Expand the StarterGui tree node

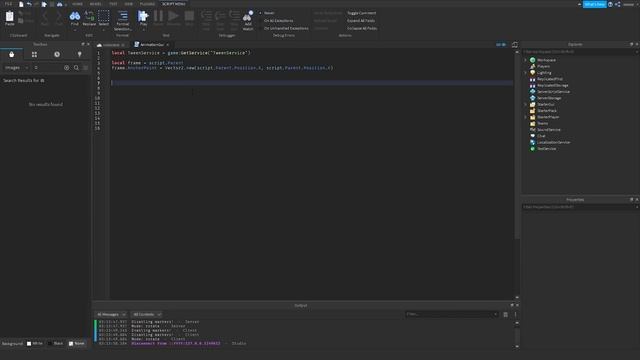point(526,104)
